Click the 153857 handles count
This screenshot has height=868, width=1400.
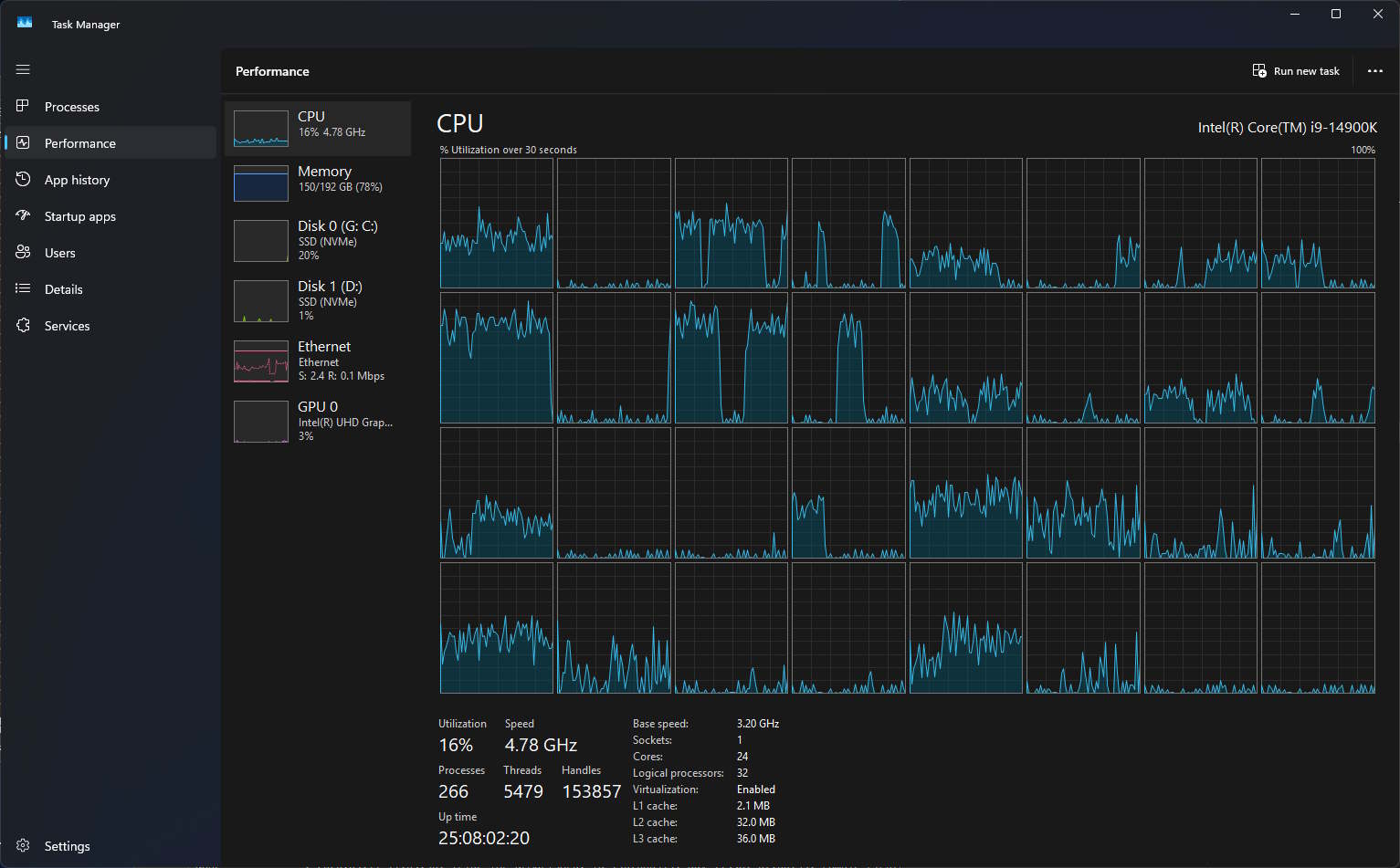592,792
